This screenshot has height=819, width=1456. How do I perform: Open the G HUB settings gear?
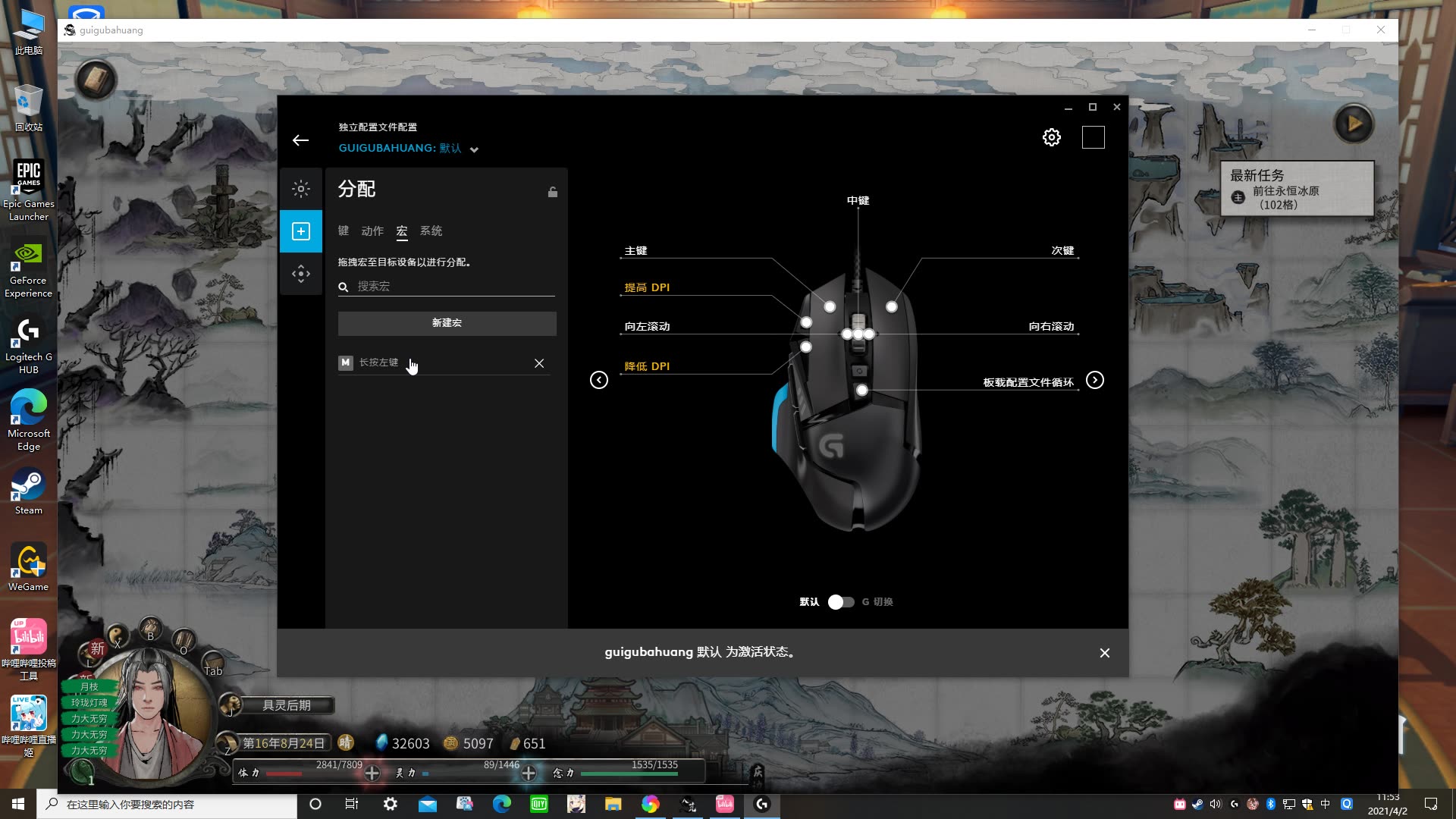(1051, 137)
